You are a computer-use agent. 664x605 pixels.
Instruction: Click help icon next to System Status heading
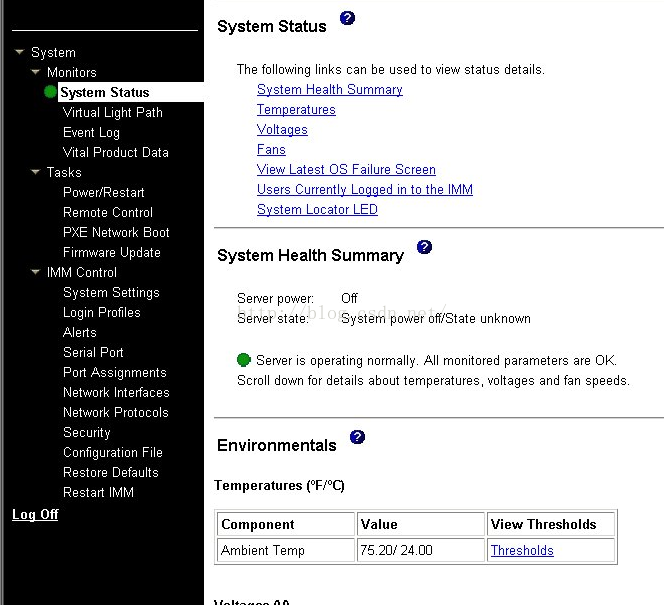click(347, 18)
